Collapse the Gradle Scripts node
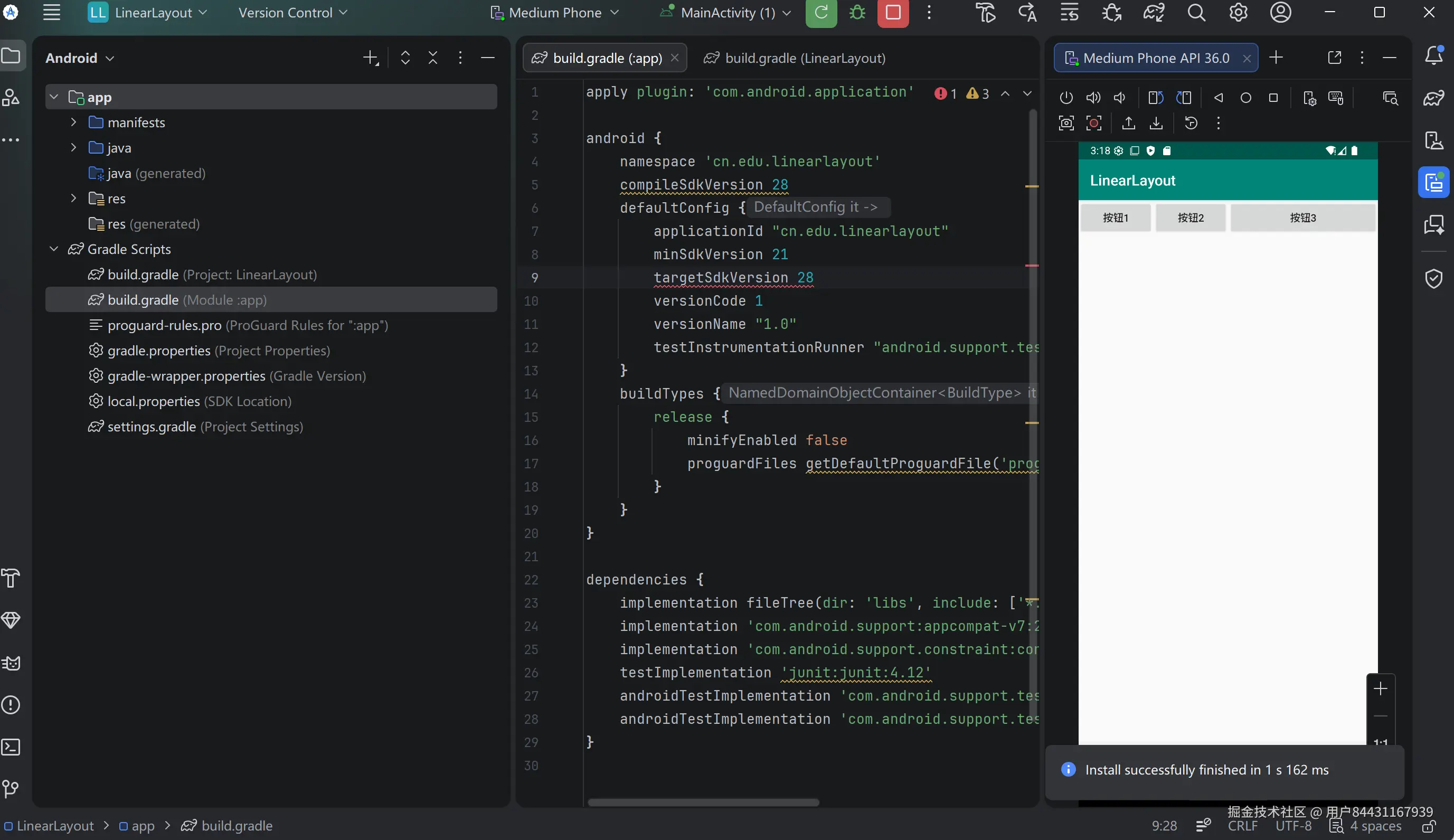 pyautogui.click(x=54, y=249)
